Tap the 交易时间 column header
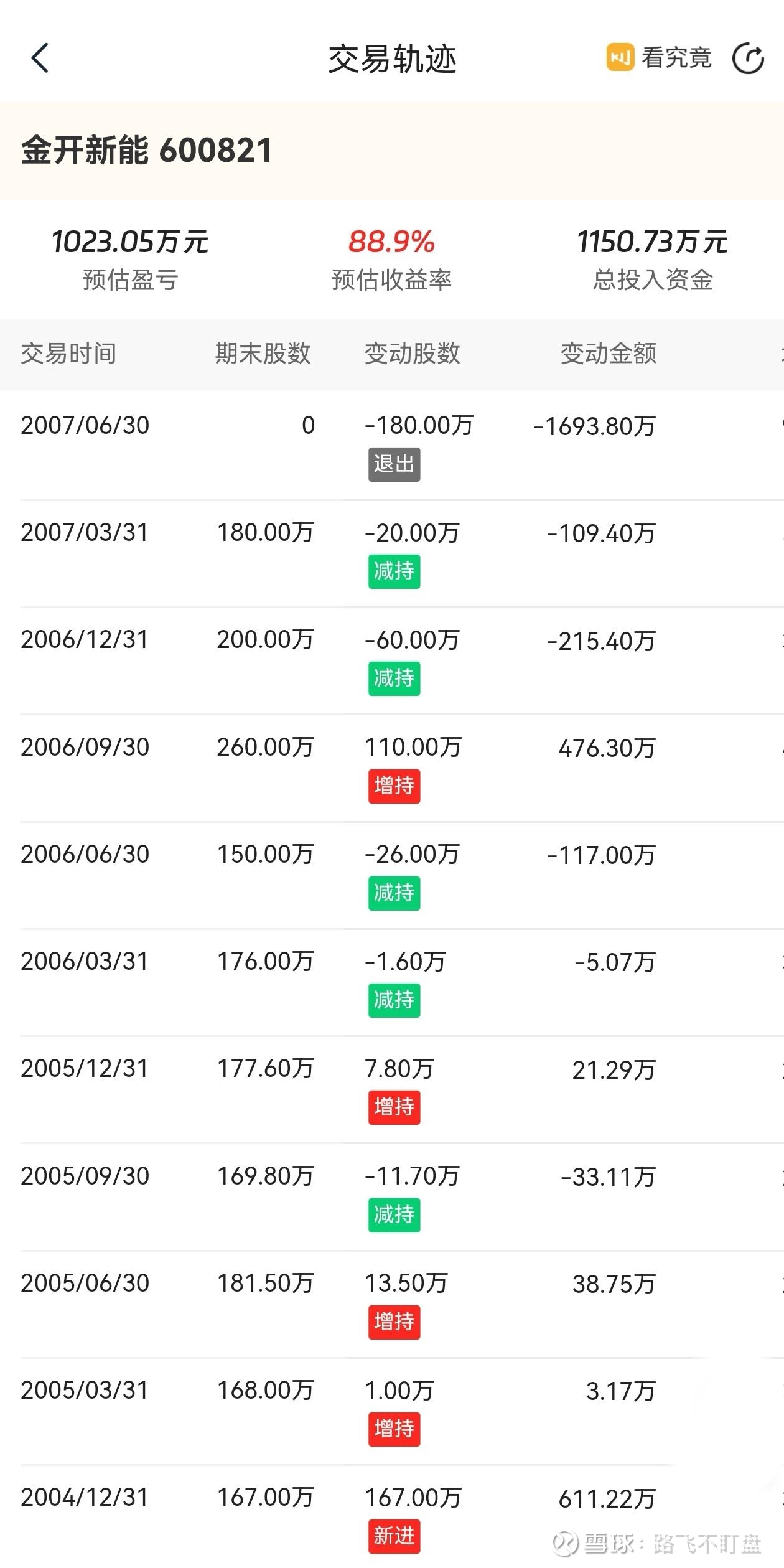 [x=68, y=354]
